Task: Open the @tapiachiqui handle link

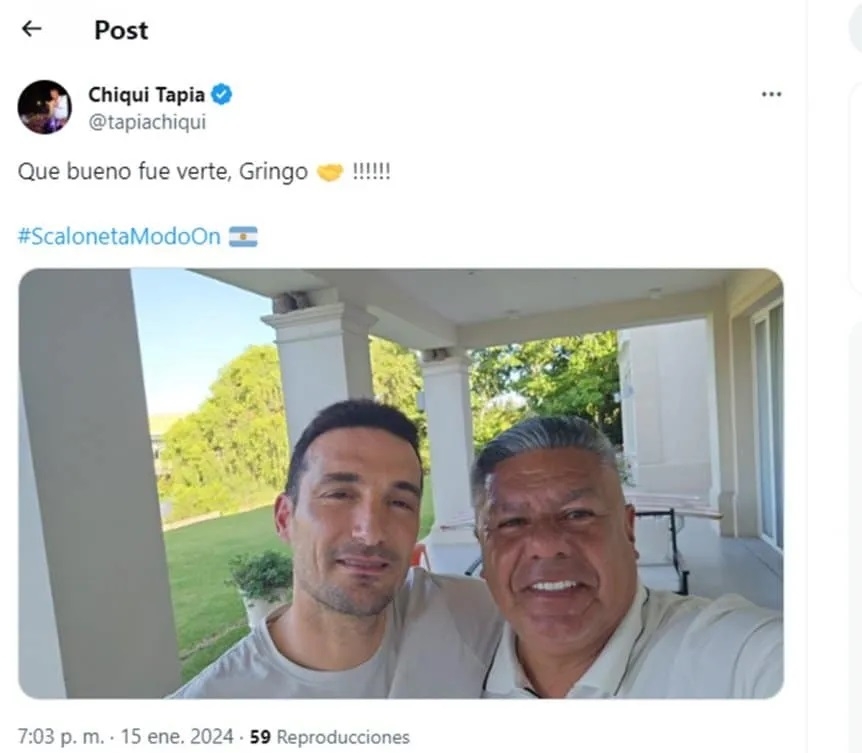Action: tap(147, 122)
